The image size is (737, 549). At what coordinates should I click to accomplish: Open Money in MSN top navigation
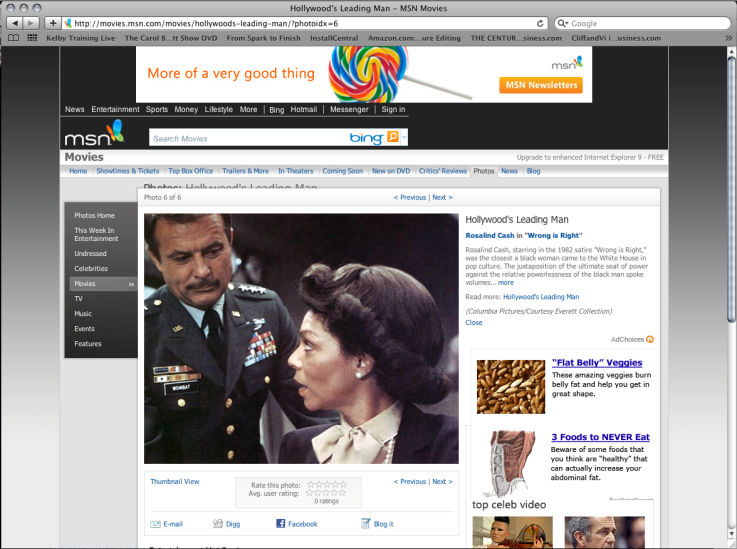(186, 109)
